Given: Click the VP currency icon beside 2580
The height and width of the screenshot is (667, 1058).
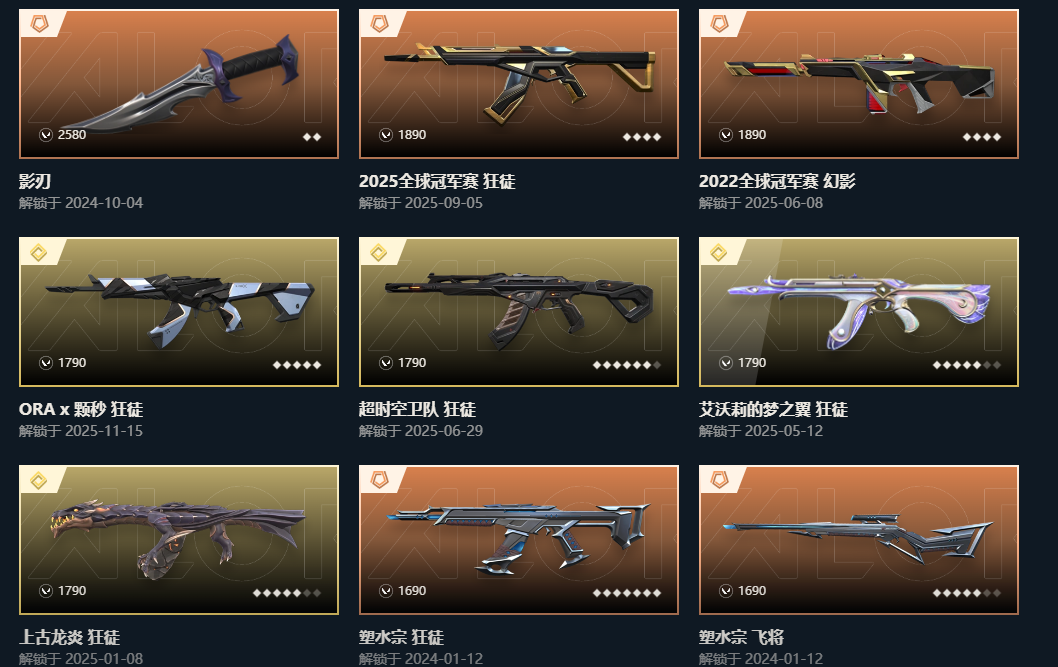Looking at the screenshot, I should tap(46, 135).
